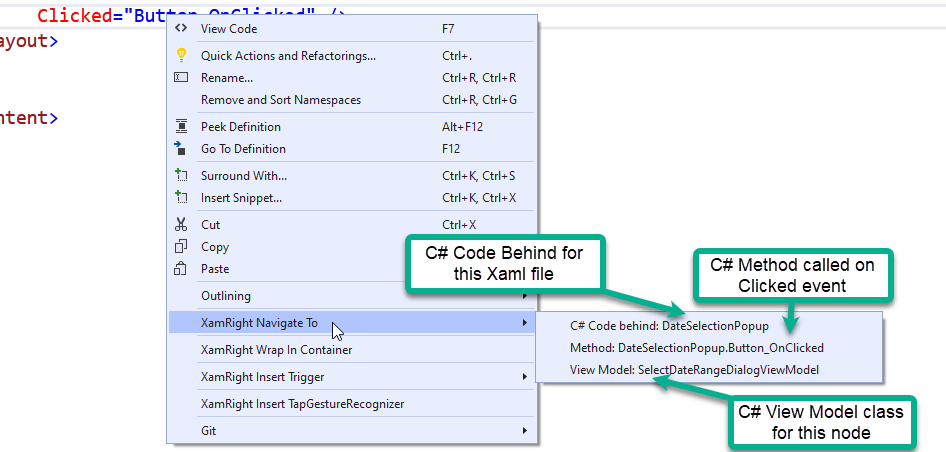The height and width of the screenshot is (452, 946).
Task: Click the Surround With icon
Action: pyautogui.click(x=181, y=176)
